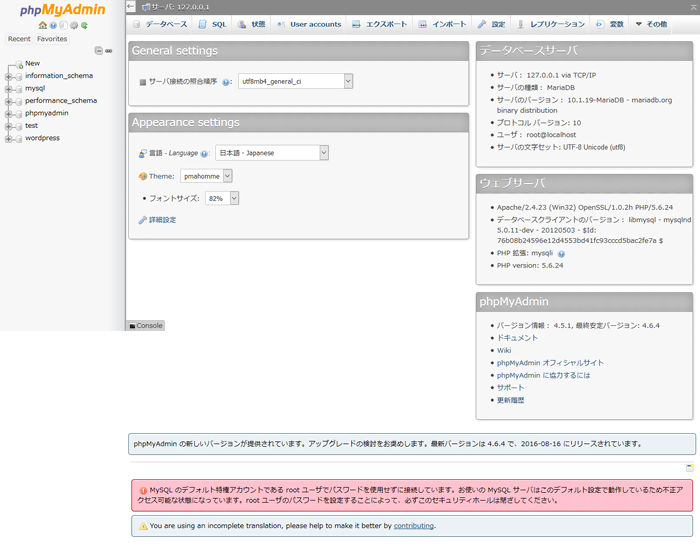
Task: Open the ドキュメント link
Action: [517, 338]
